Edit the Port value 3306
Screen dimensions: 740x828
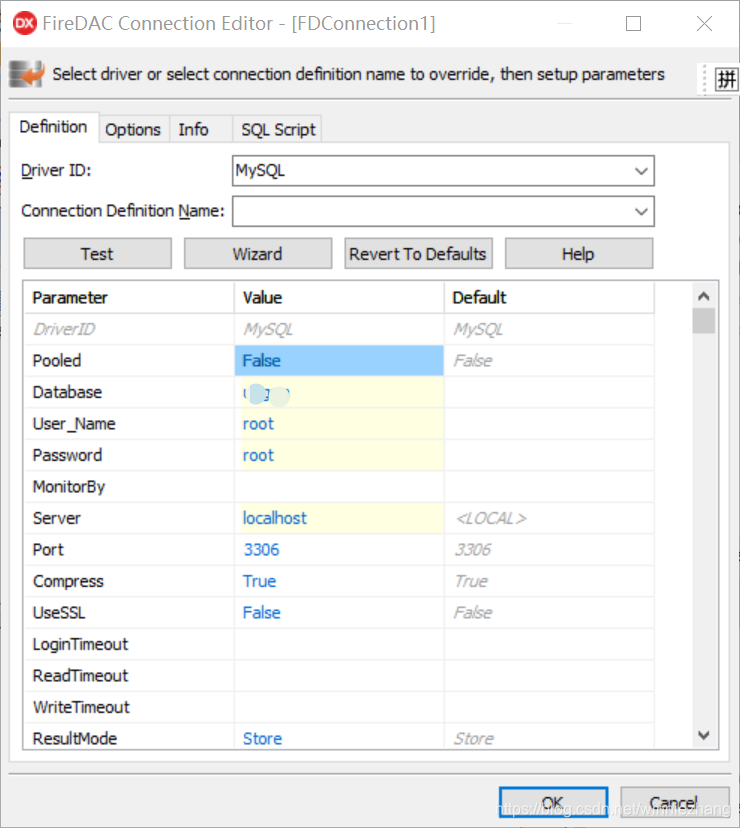[x=339, y=550]
